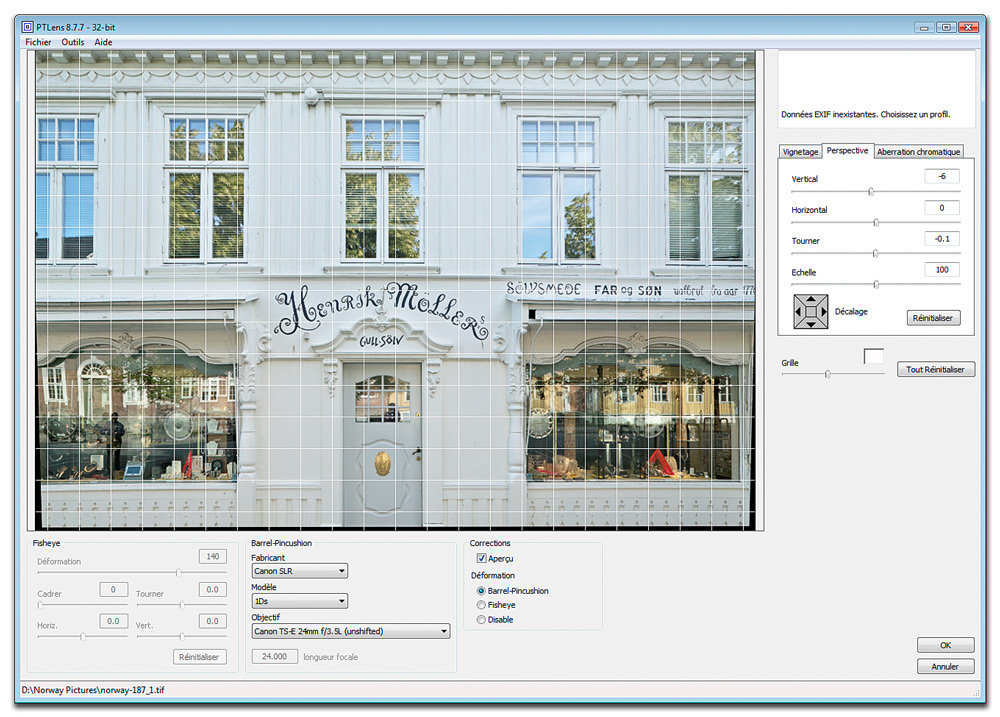Open the Aide menu

[103, 42]
